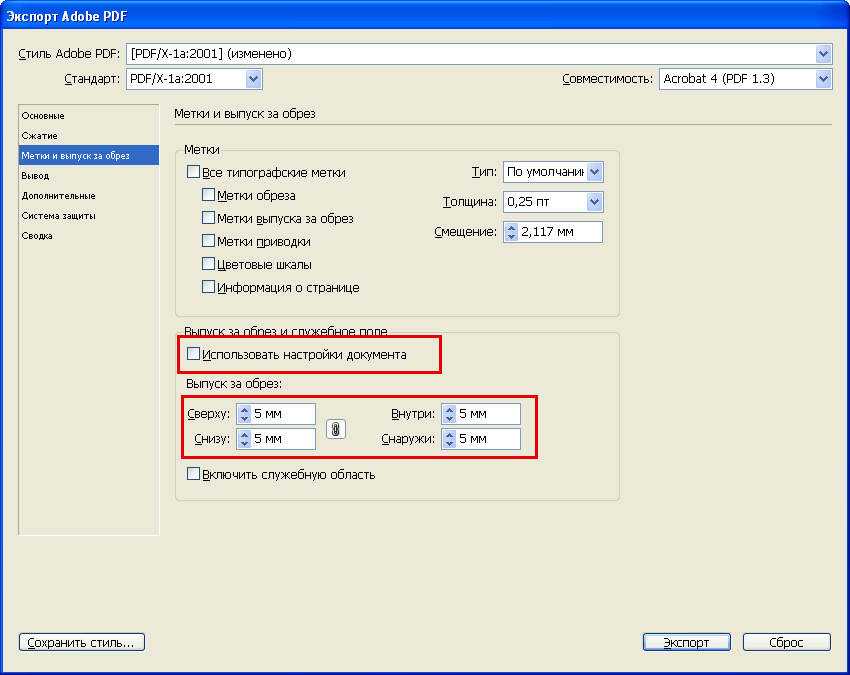Check 'Использовать настройки документа' checkbox
The height and width of the screenshot is (675, 850).
(x=193, y=354)
